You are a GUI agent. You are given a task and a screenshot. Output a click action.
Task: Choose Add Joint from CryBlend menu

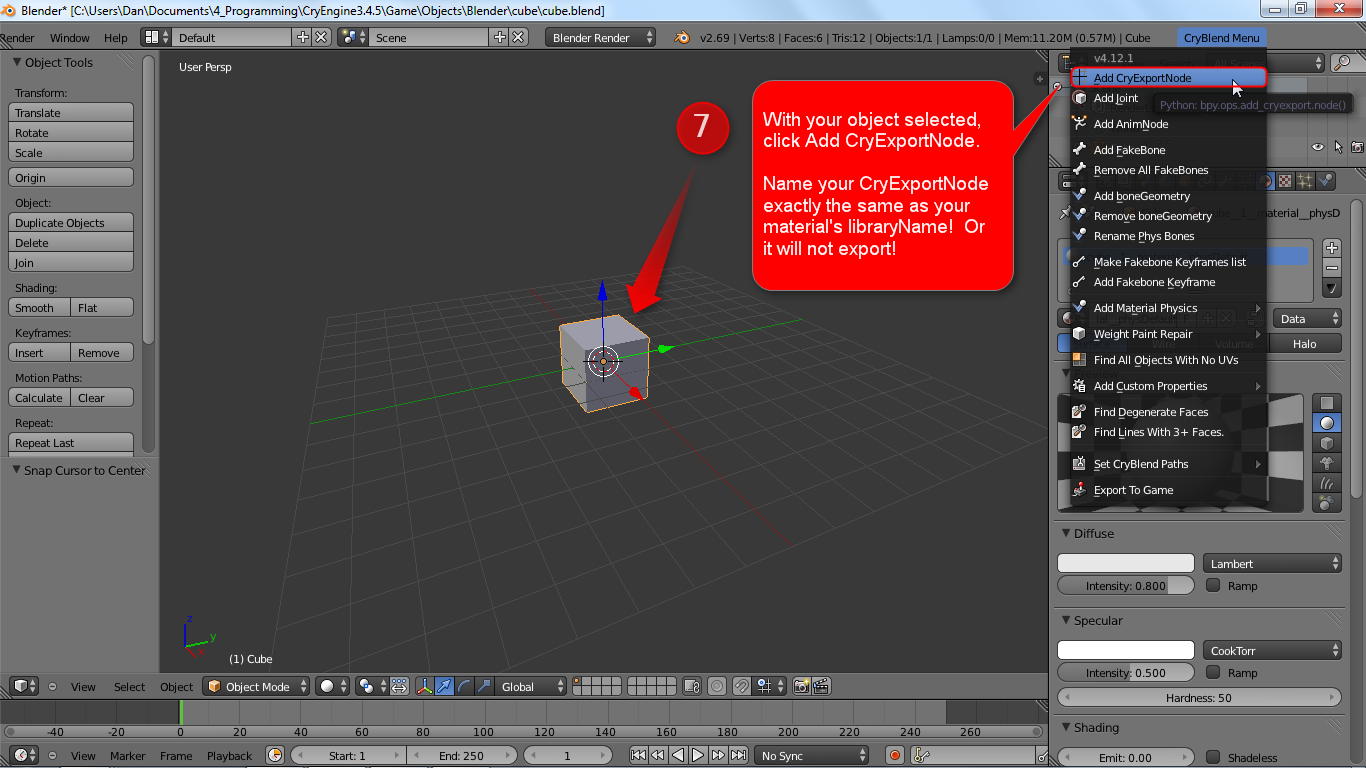point(1168,98)
